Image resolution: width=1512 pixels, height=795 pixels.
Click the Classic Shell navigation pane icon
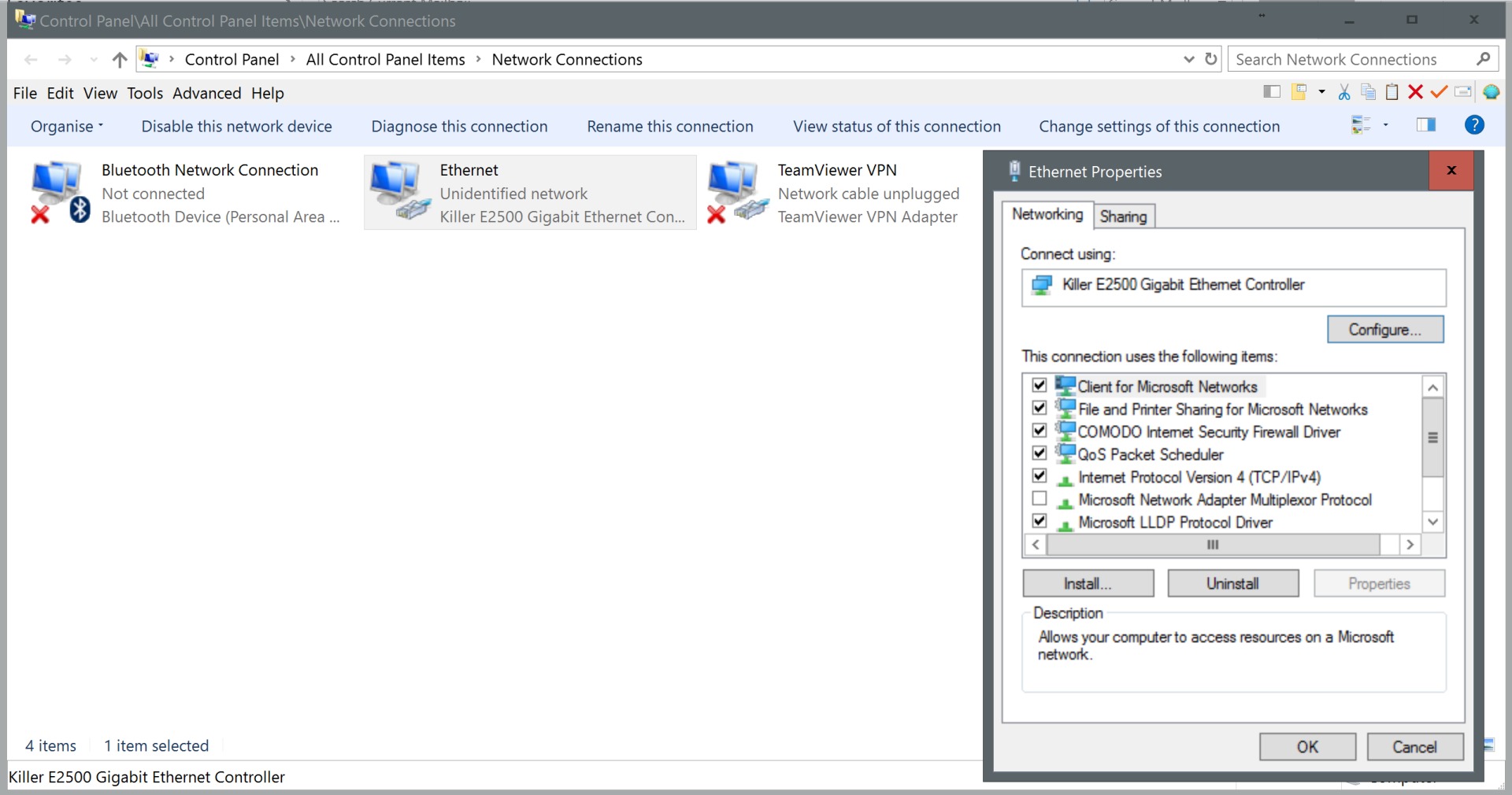coord(1271,92)
